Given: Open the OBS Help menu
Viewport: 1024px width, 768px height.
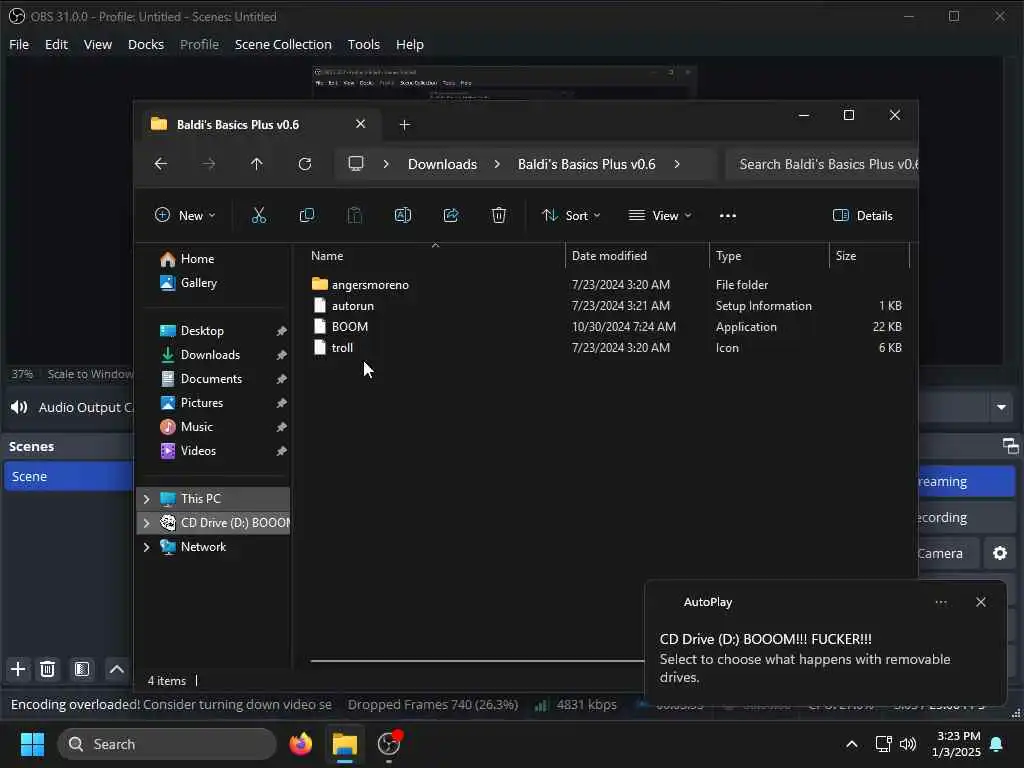Looking at the screenshot, I should coord(409,44).
